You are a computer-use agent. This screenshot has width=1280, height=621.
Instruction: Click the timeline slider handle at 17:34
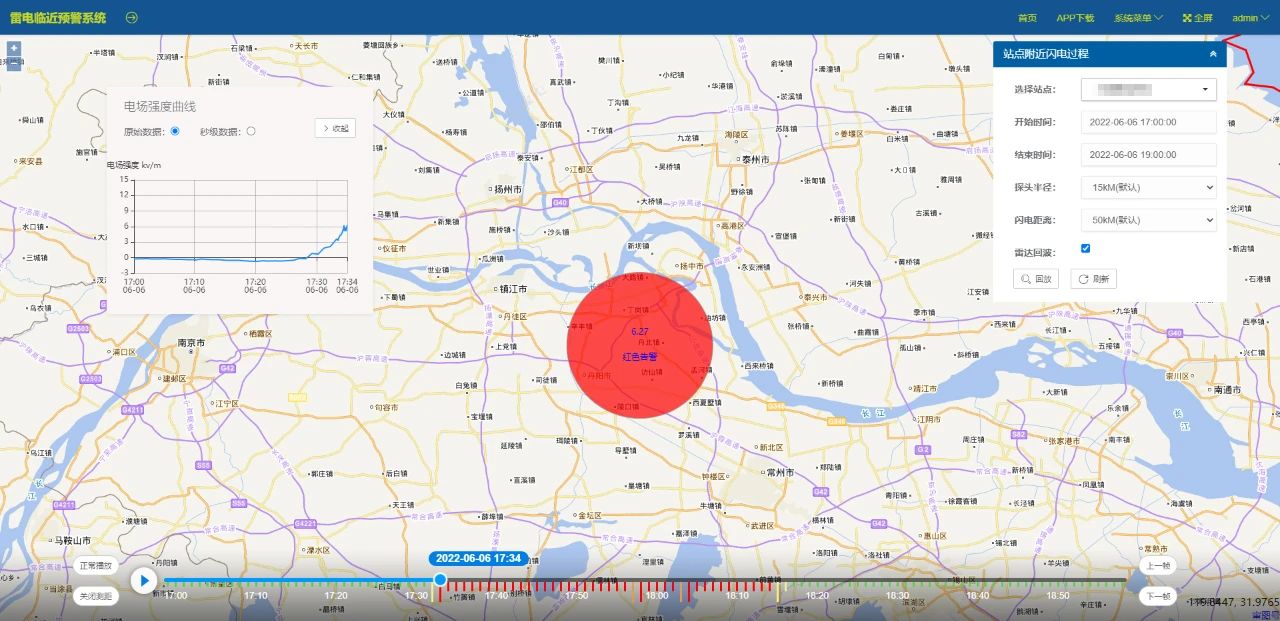tap(440, 580)
